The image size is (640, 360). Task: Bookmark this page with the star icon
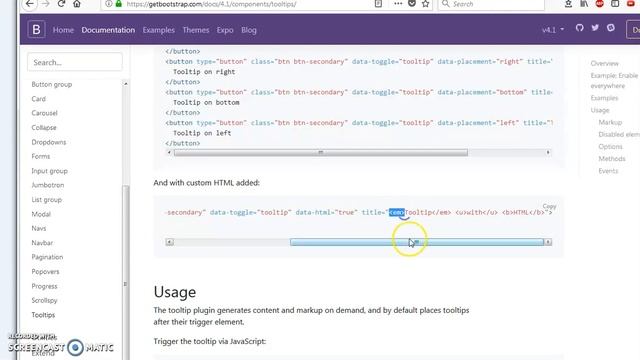click(425, 4)
